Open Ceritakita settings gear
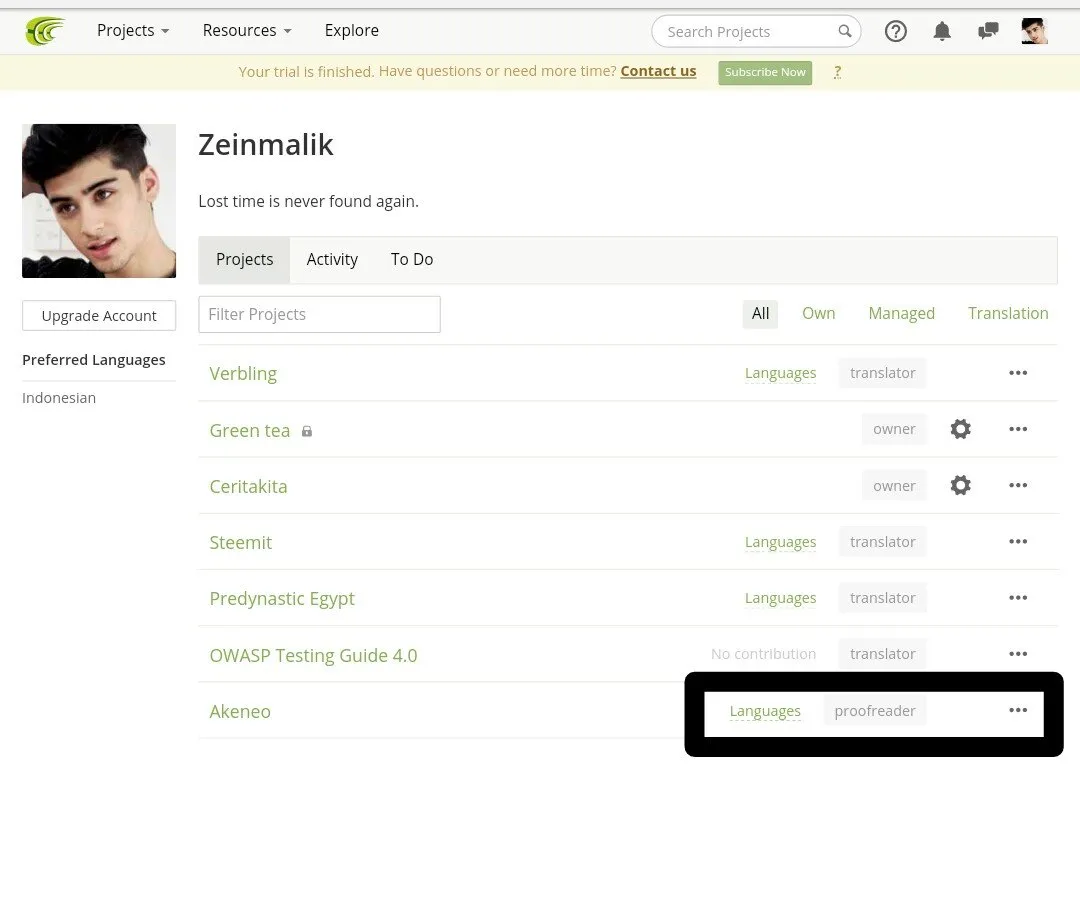This screenshot has width=1080, height=916. click(x=960, y=486)
